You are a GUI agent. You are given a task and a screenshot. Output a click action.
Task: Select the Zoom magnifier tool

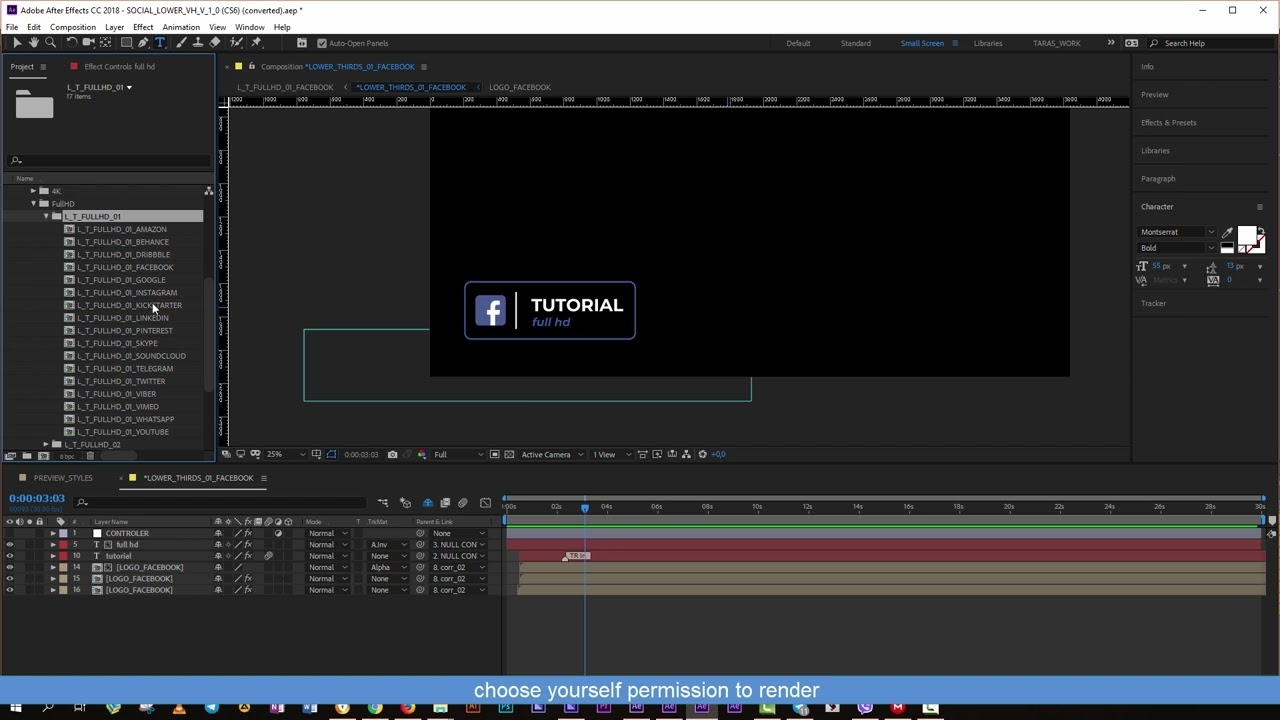[x=50, y=43]
